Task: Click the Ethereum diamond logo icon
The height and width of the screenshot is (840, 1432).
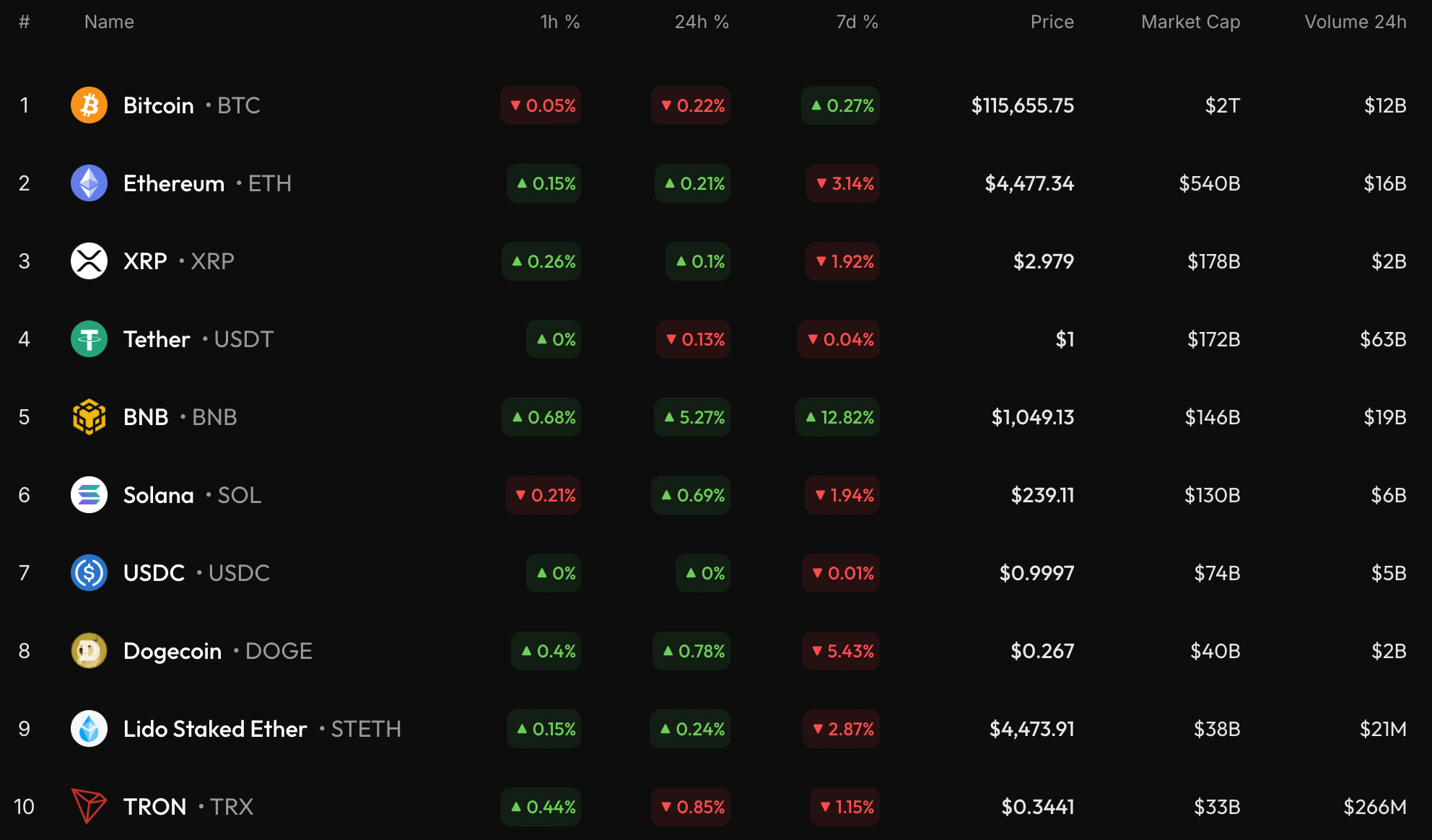Action: [x=89, y=183]
